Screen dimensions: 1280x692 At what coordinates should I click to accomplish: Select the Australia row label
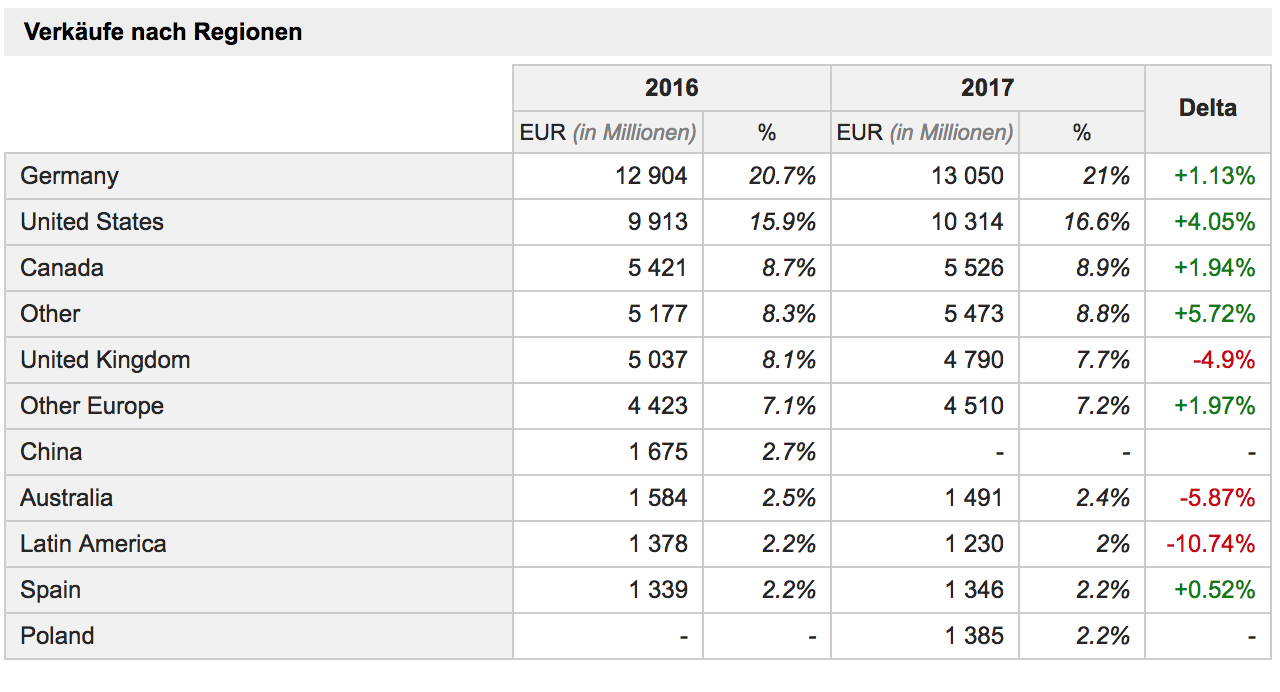66,498
